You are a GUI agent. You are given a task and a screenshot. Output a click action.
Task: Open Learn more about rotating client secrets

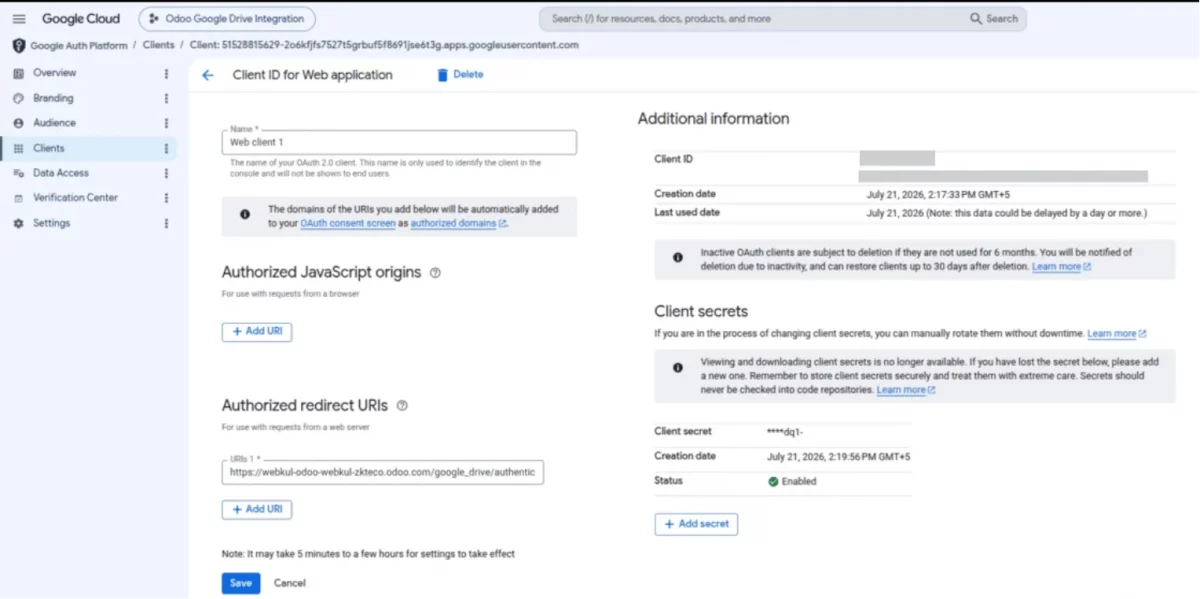click(1116, 333)
